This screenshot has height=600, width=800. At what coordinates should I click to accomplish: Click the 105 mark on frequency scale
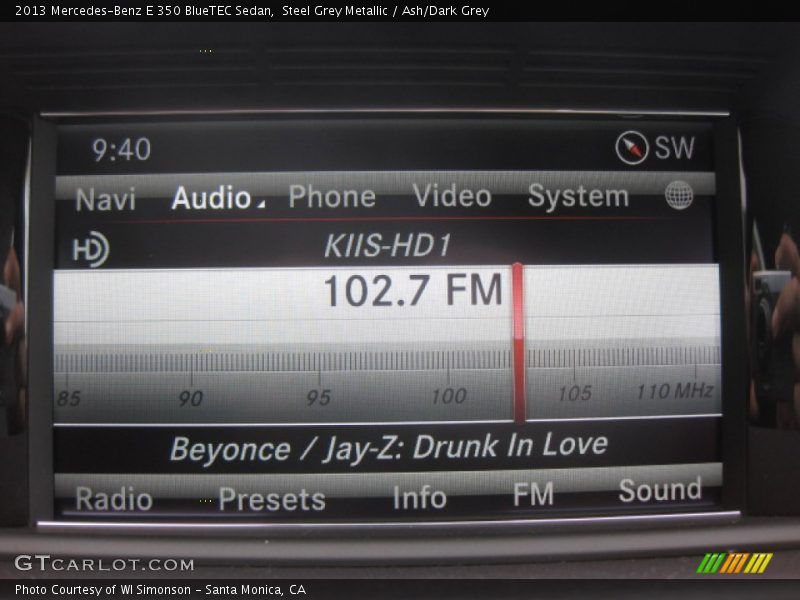click(575, 393)
